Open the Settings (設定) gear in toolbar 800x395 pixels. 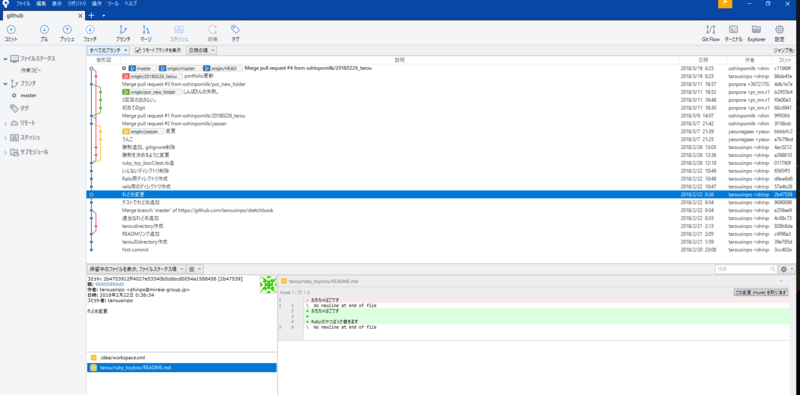coord(780,30)
